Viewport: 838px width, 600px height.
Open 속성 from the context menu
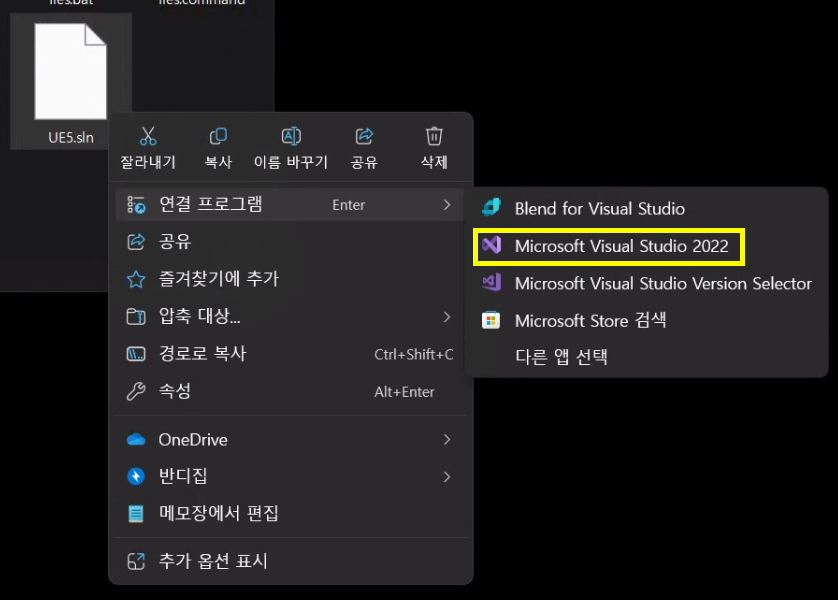[x=291, y=391]
